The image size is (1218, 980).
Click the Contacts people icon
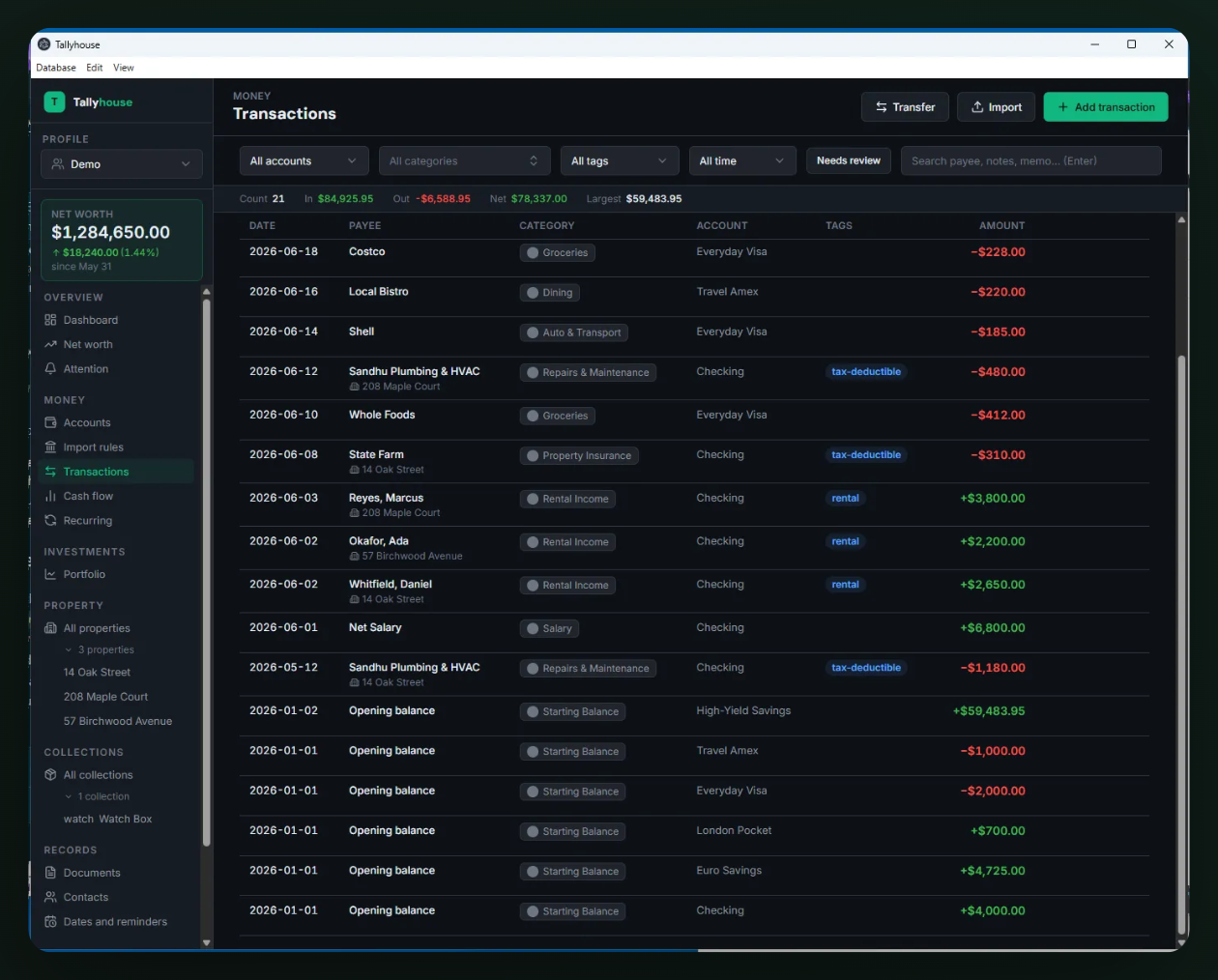(50, 897)
